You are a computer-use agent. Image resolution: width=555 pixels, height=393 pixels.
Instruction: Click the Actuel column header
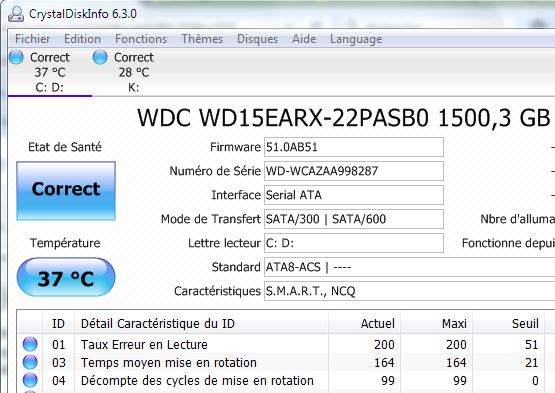click(x=365, y=323)
